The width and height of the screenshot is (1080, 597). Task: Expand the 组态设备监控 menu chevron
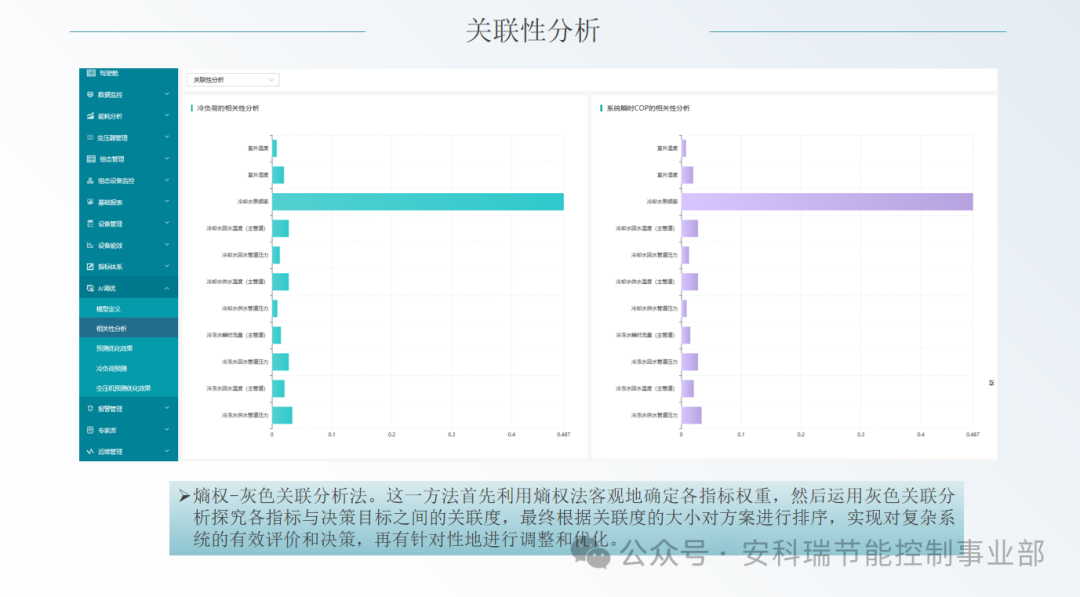point(167,180)
